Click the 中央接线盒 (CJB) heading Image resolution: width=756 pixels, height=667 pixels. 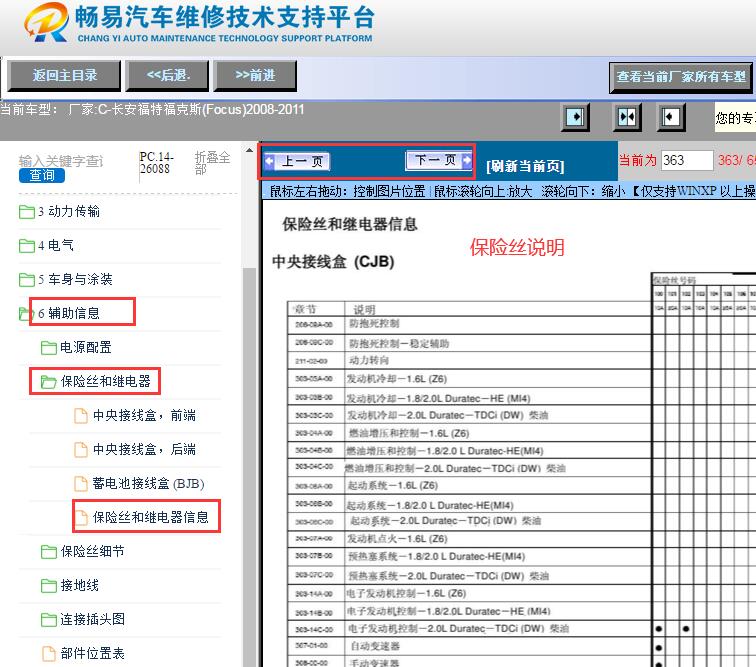pos(333,261)
